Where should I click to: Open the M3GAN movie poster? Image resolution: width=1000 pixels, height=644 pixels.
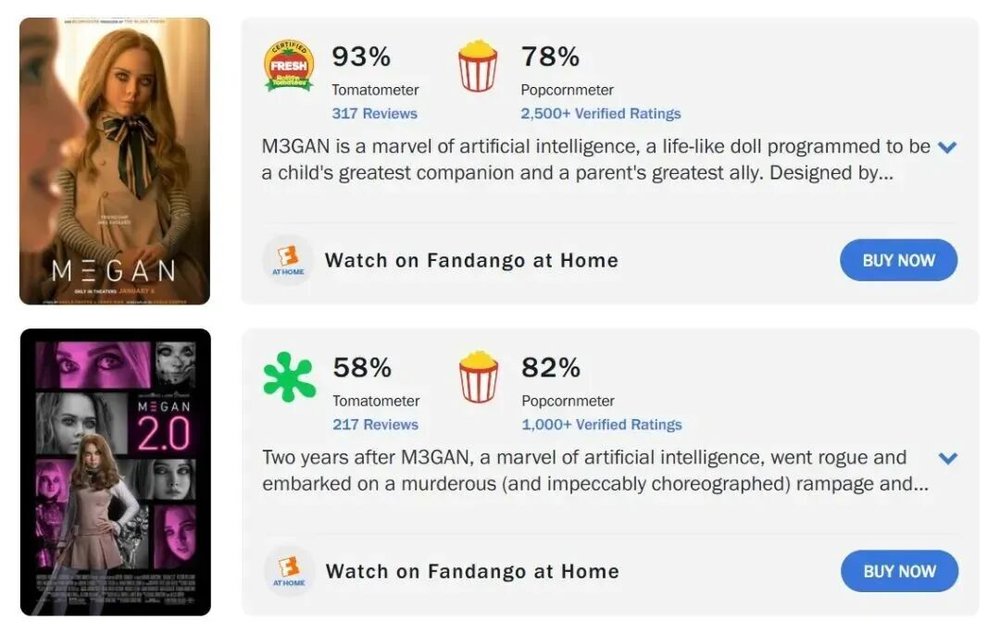click(115, 161)
